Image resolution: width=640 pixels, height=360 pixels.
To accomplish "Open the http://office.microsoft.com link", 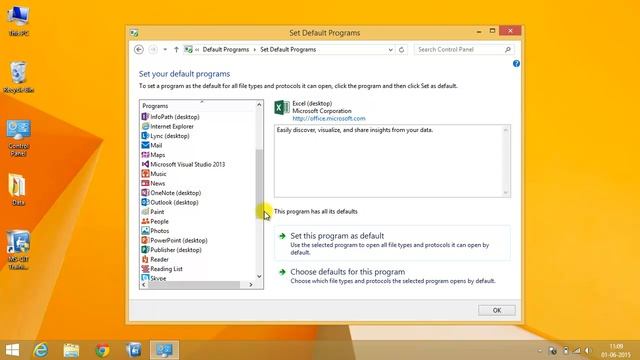I will (x=329, y=118).
